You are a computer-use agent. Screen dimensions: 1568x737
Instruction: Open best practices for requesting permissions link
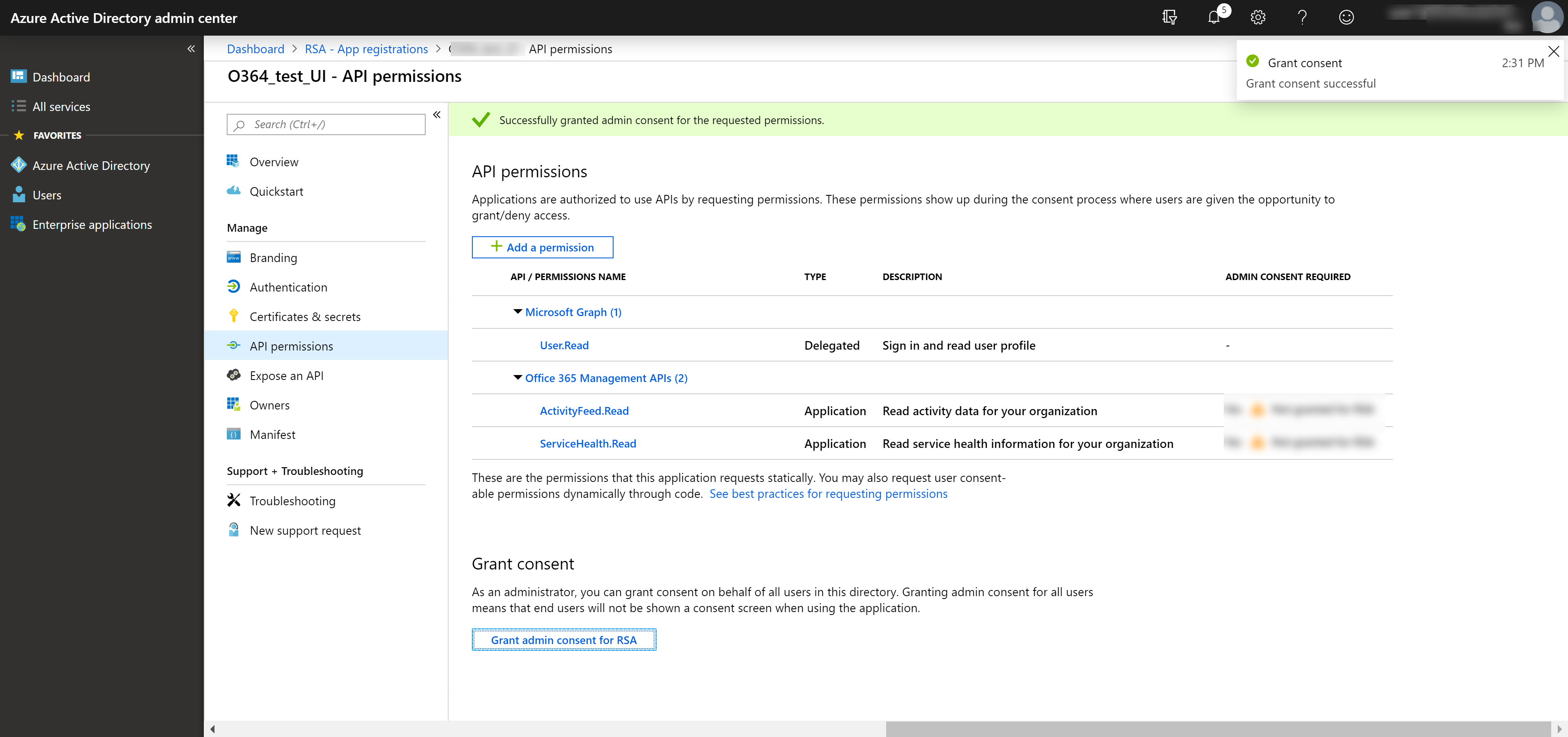point(828,493)
